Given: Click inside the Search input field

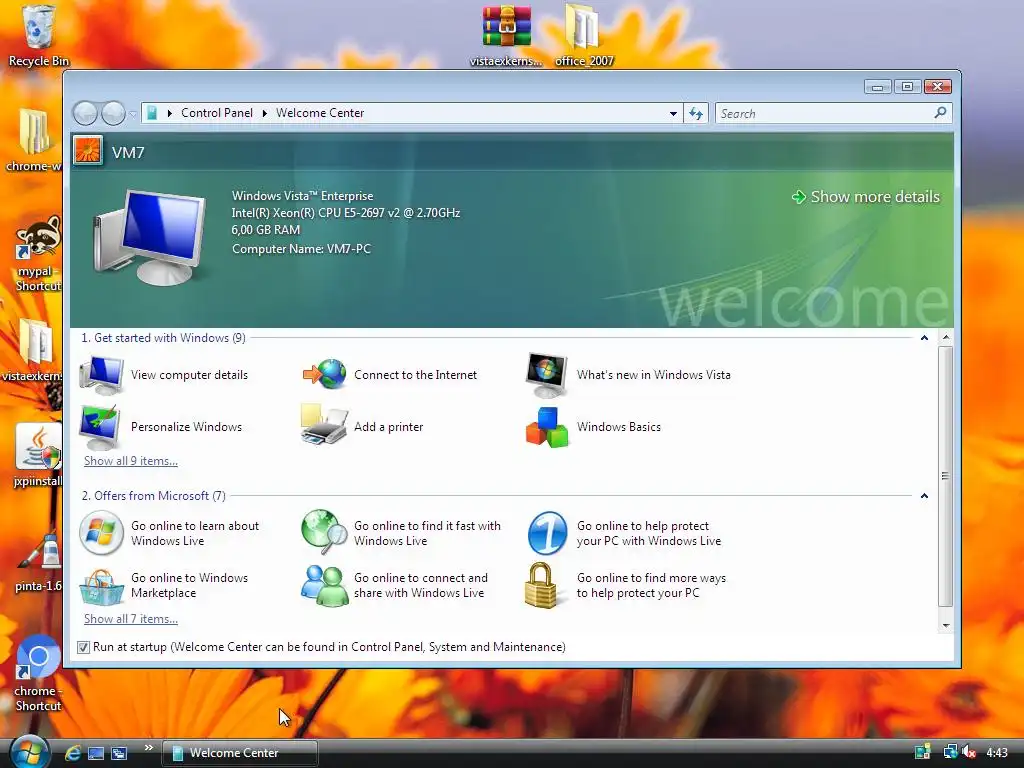Looking at the screenshot, I should click(x=824, y=114).
